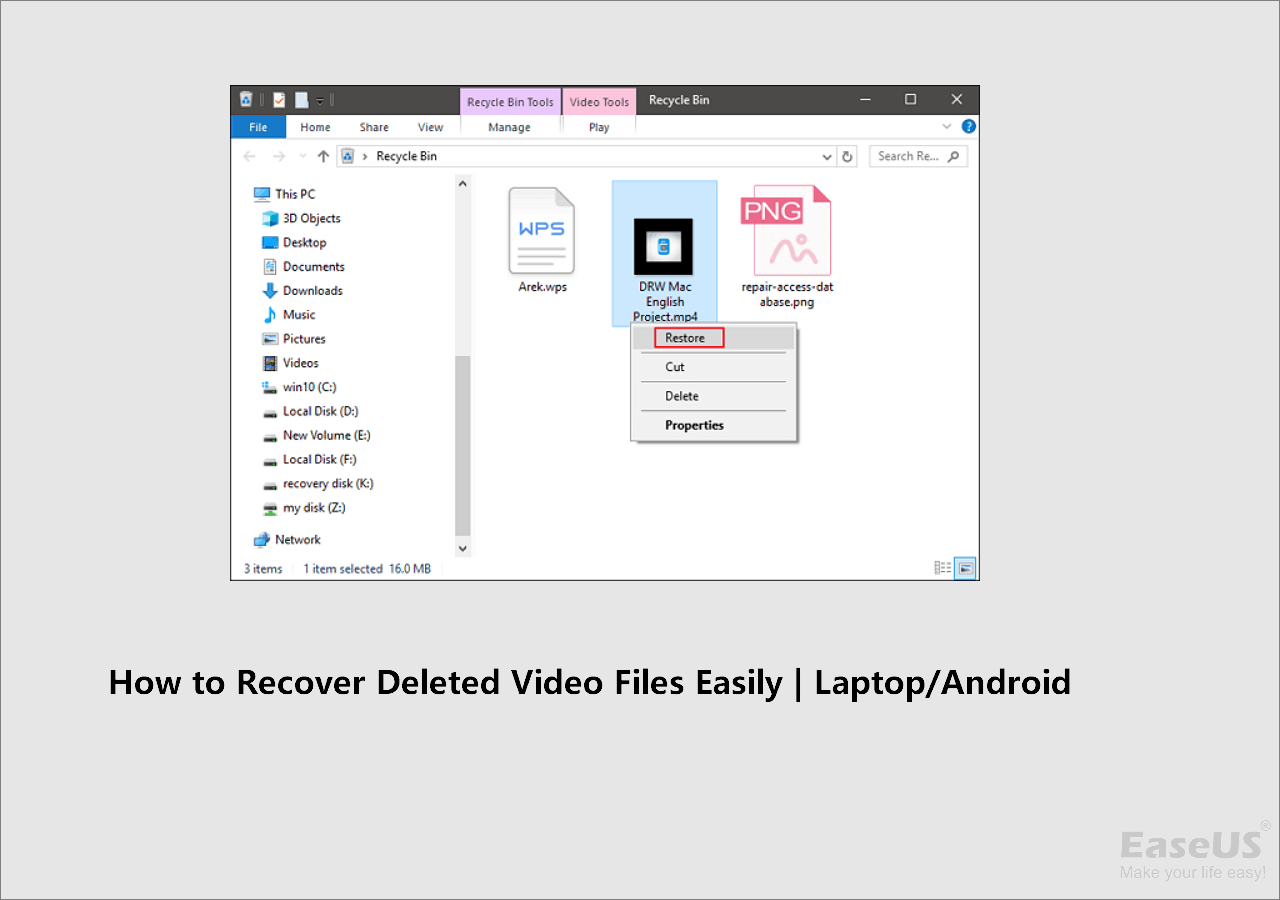Select the repair-access-database.png file icon
Viewport: 1280px width, 900px height.
[786, 230]
